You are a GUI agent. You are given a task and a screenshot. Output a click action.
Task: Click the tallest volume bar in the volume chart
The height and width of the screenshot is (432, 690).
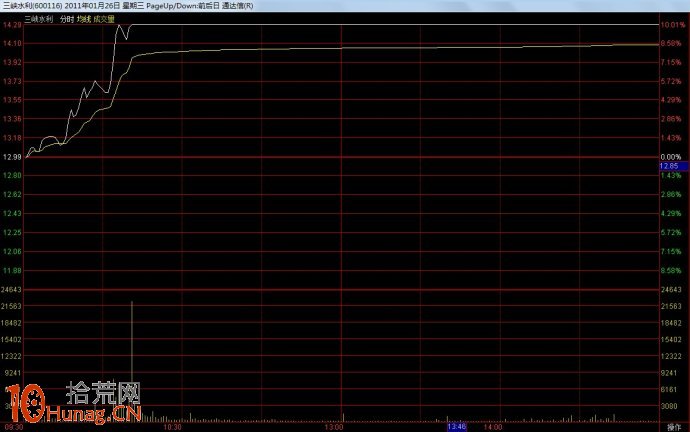132,361
